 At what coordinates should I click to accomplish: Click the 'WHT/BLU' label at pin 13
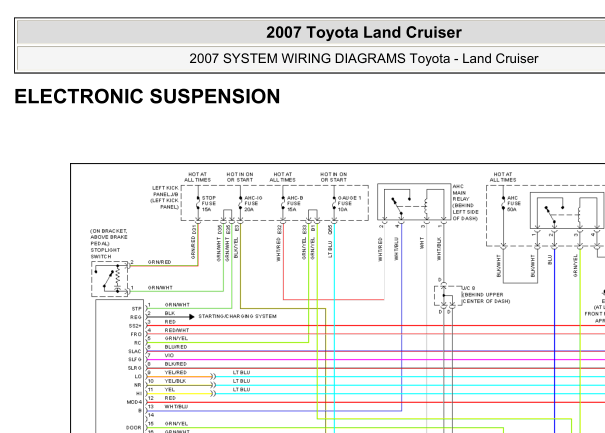click(x=176, y=406)
